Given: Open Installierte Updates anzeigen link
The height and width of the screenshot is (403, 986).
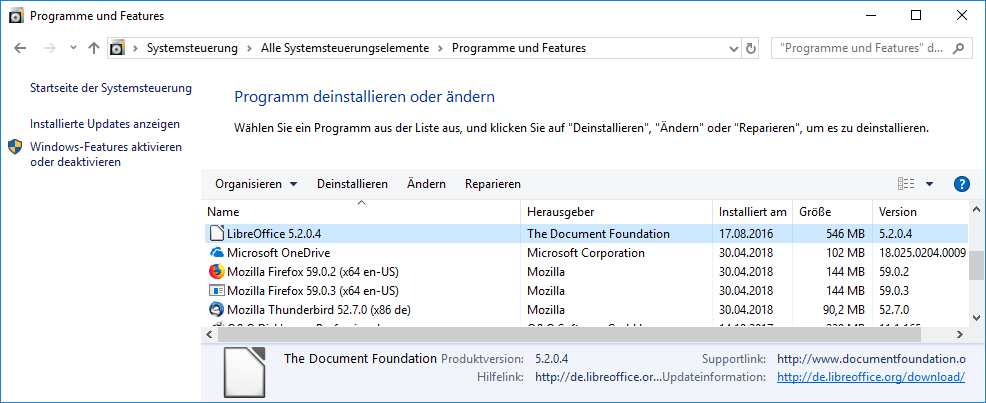Looking at the screenshot, I should (x=105, y=124).
